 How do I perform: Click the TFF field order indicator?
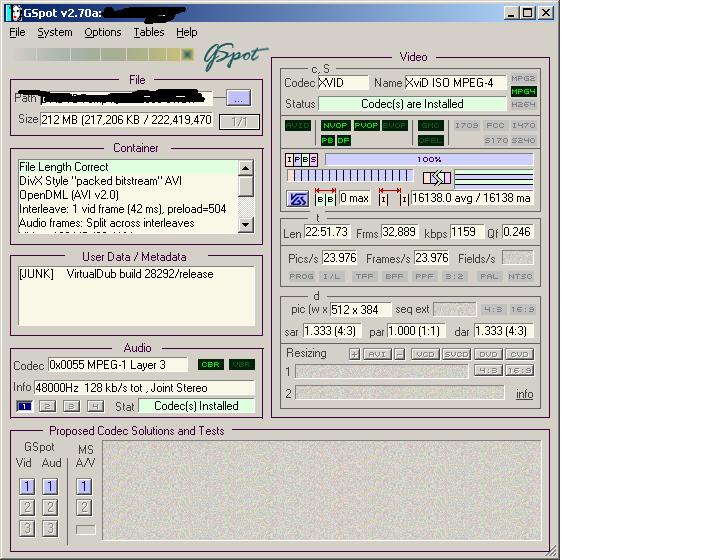point(364,276)
